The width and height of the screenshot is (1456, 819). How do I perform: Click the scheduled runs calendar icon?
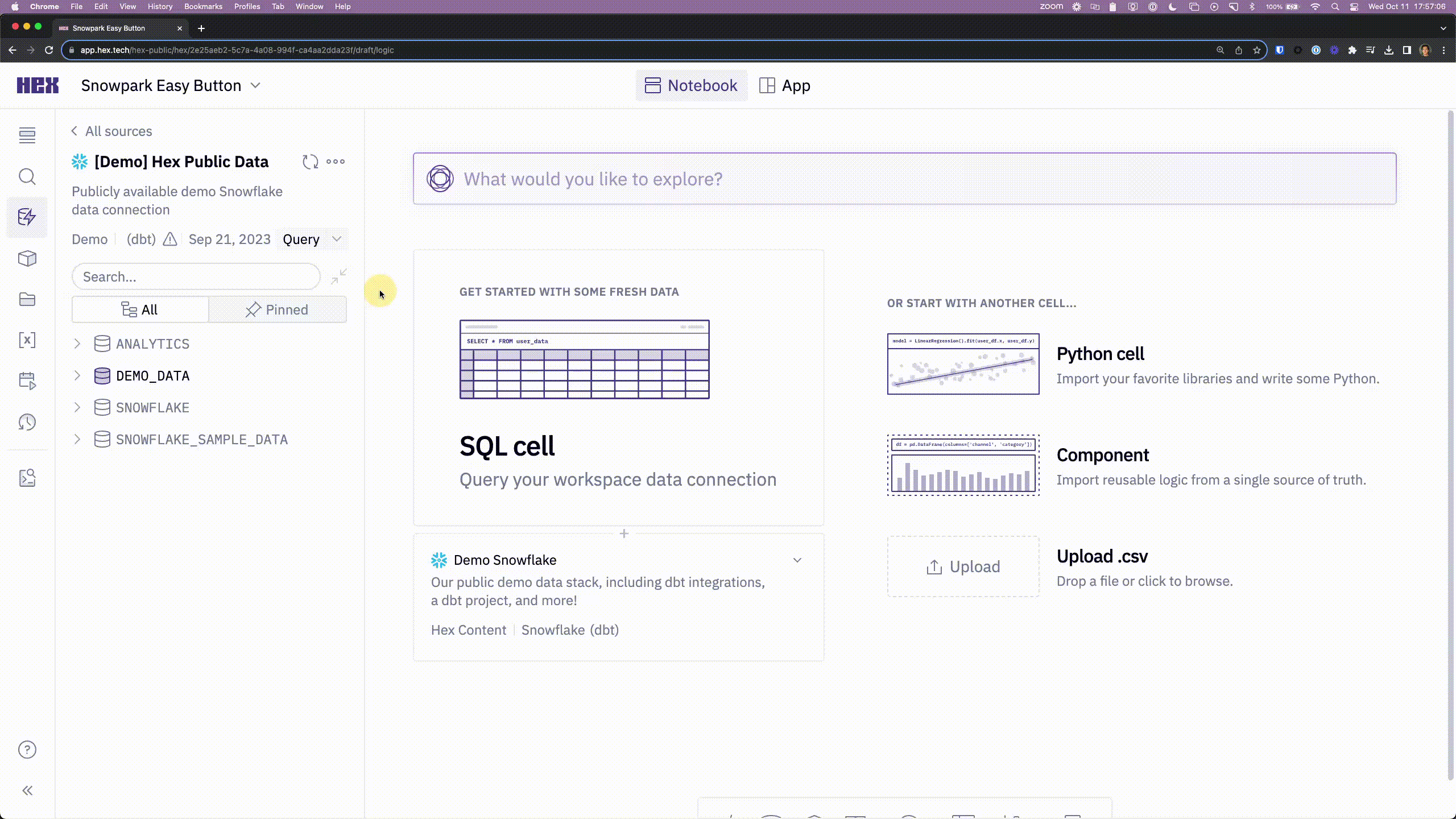27,380
